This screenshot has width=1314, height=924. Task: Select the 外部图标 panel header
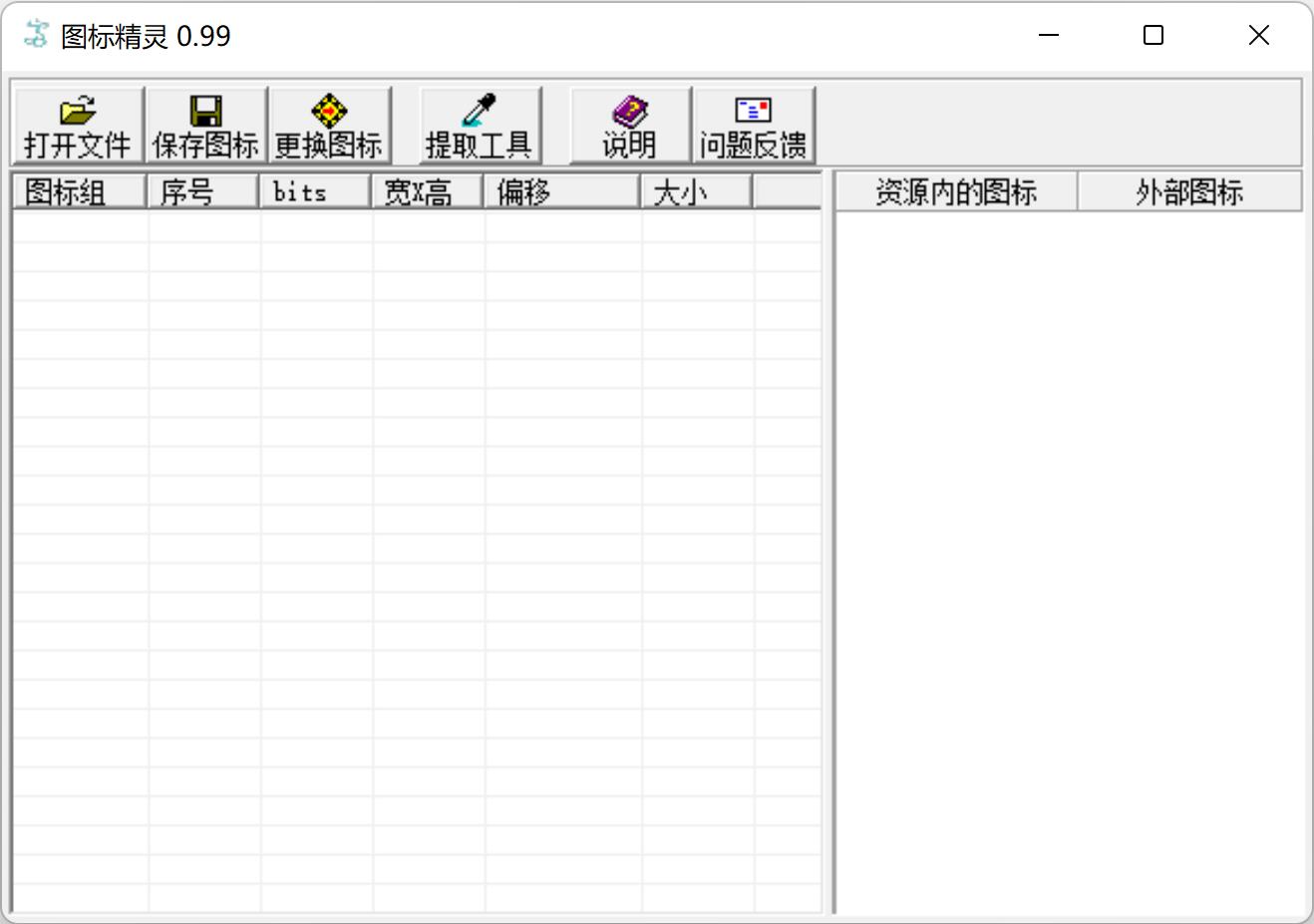(1188, 190)
